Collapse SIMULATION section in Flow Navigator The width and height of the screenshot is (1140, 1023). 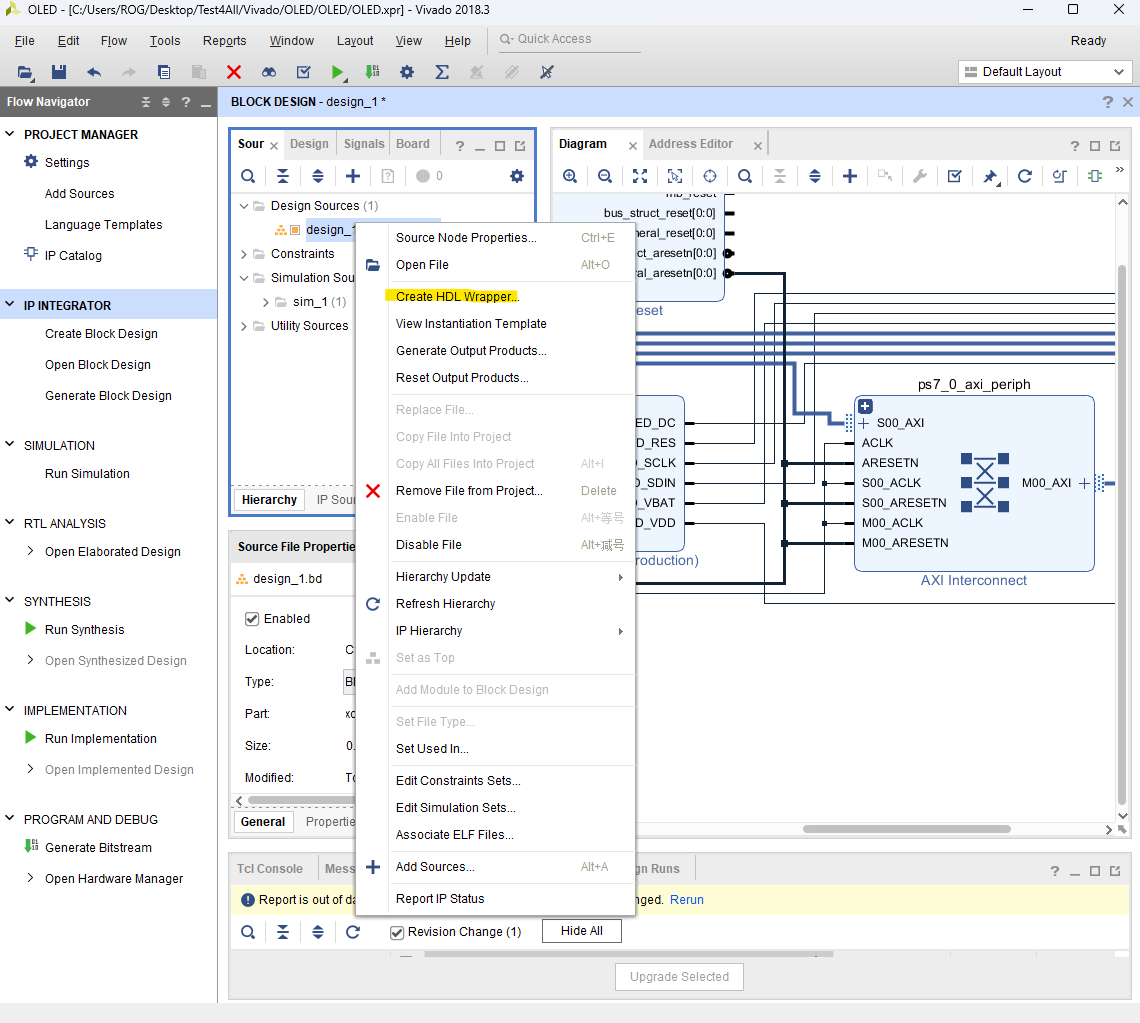10,445
